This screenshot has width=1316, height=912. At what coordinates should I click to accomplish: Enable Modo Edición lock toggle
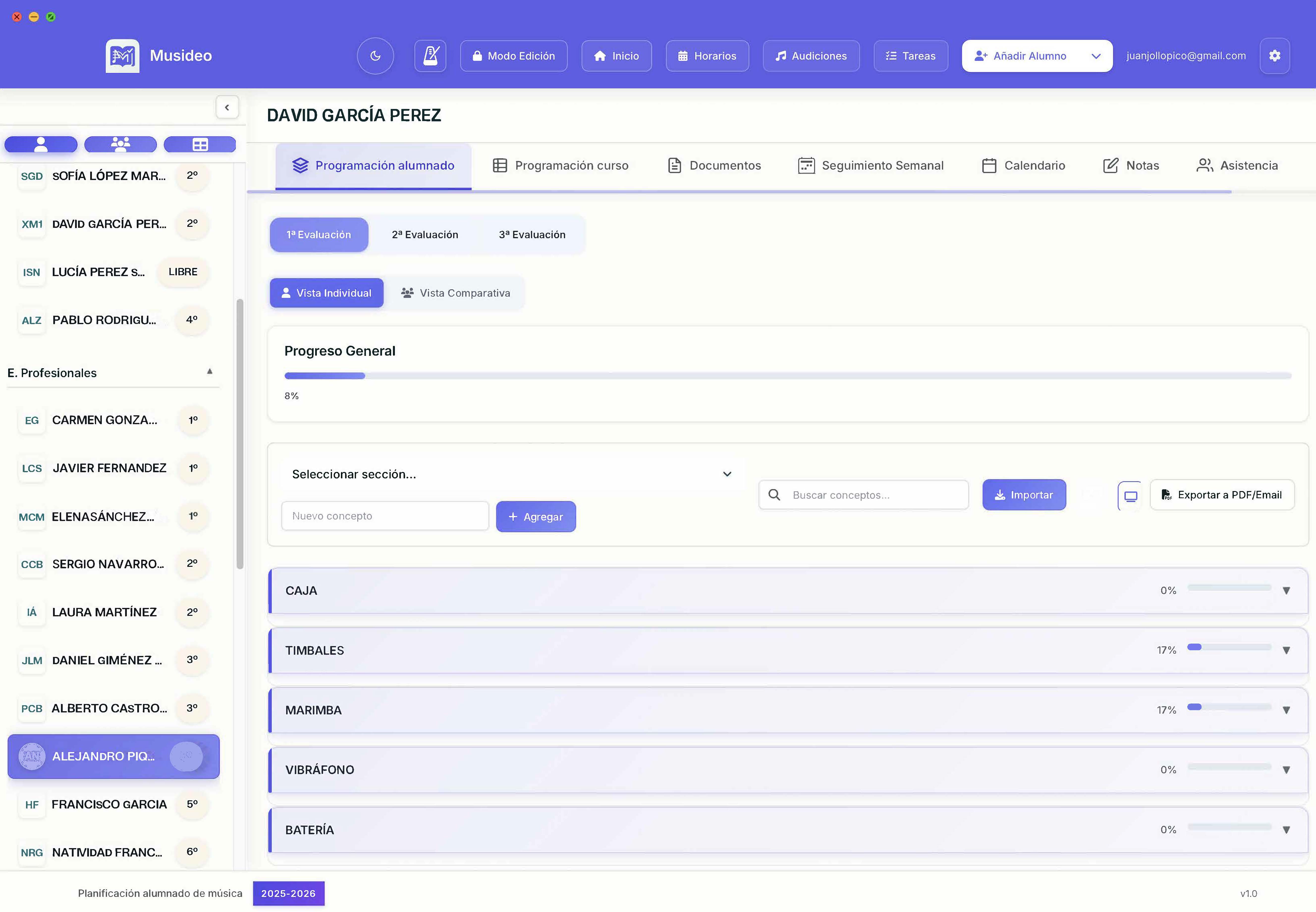point(513,56)
